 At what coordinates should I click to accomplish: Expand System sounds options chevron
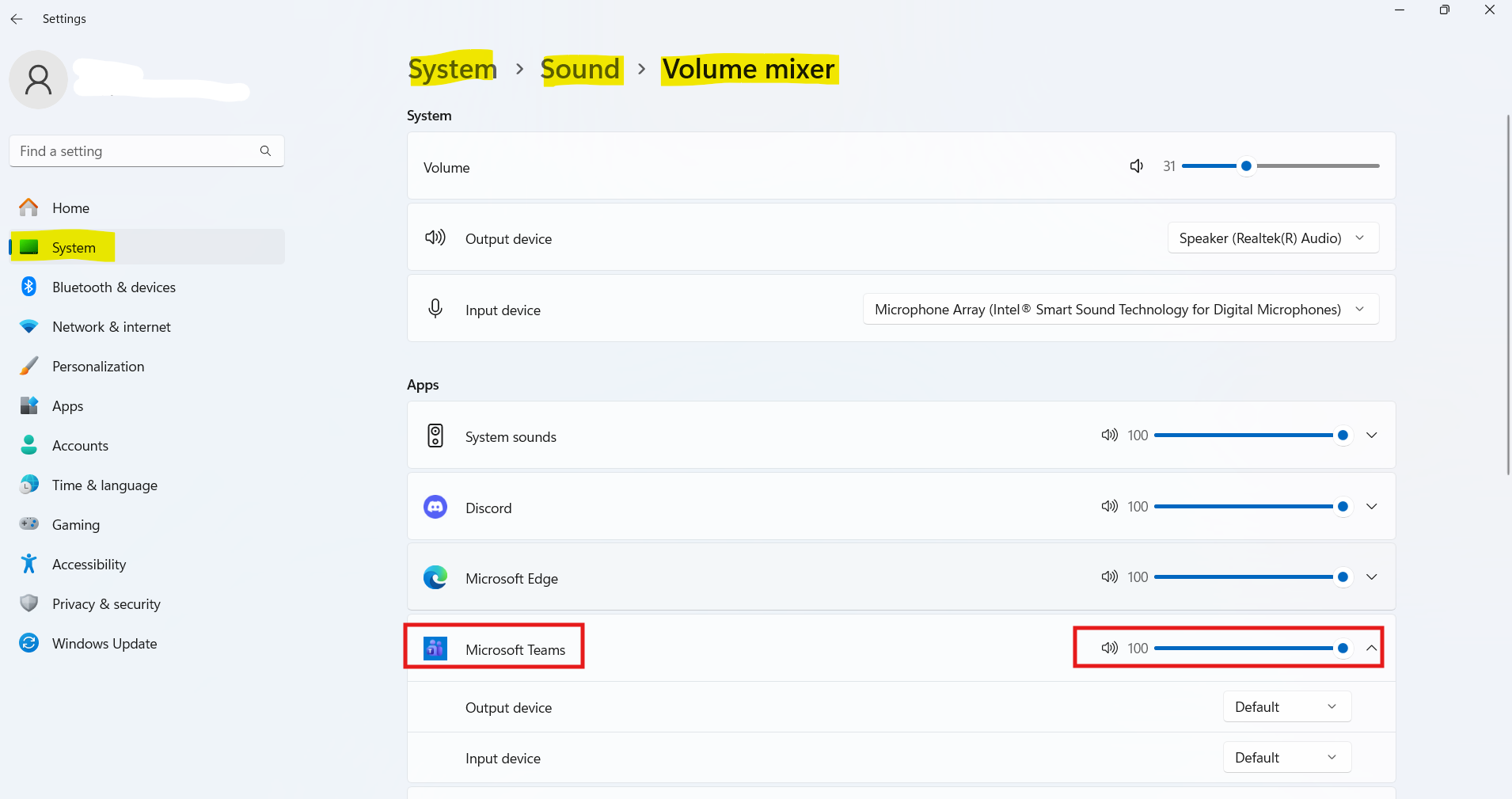pos(1372,435)
